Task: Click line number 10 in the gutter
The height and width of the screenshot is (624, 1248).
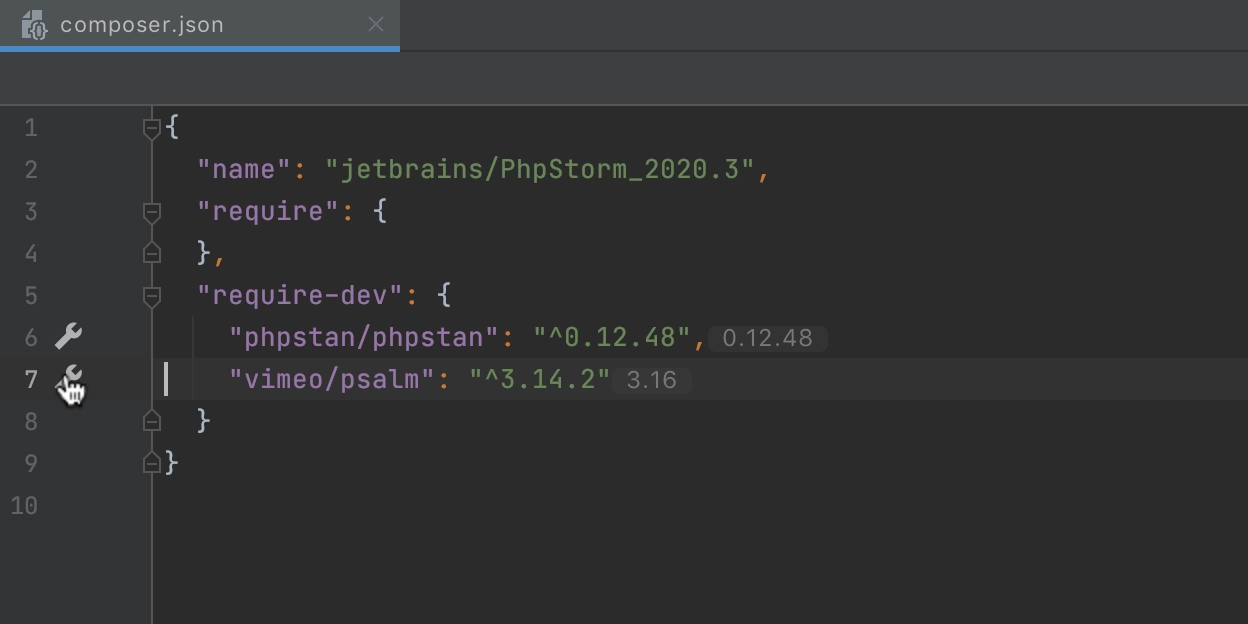Action: click(x=24, y=506)
